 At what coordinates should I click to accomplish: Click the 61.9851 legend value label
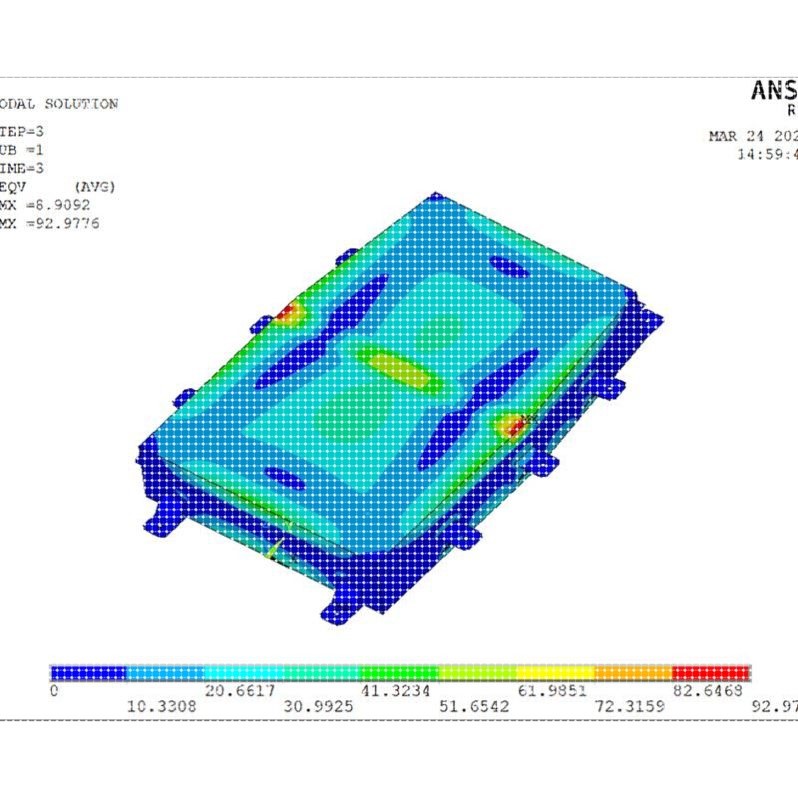click(552, 691)
